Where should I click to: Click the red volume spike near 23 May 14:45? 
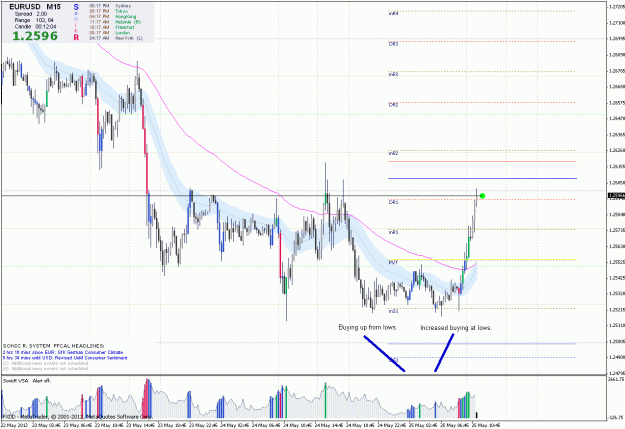[x=147, y=398]
